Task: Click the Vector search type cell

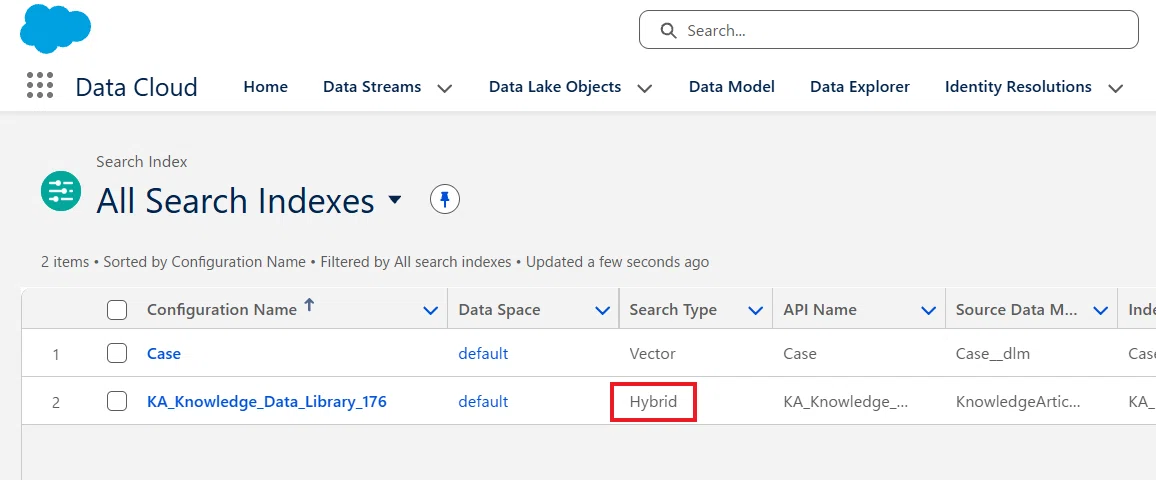Action: point(652,353)
